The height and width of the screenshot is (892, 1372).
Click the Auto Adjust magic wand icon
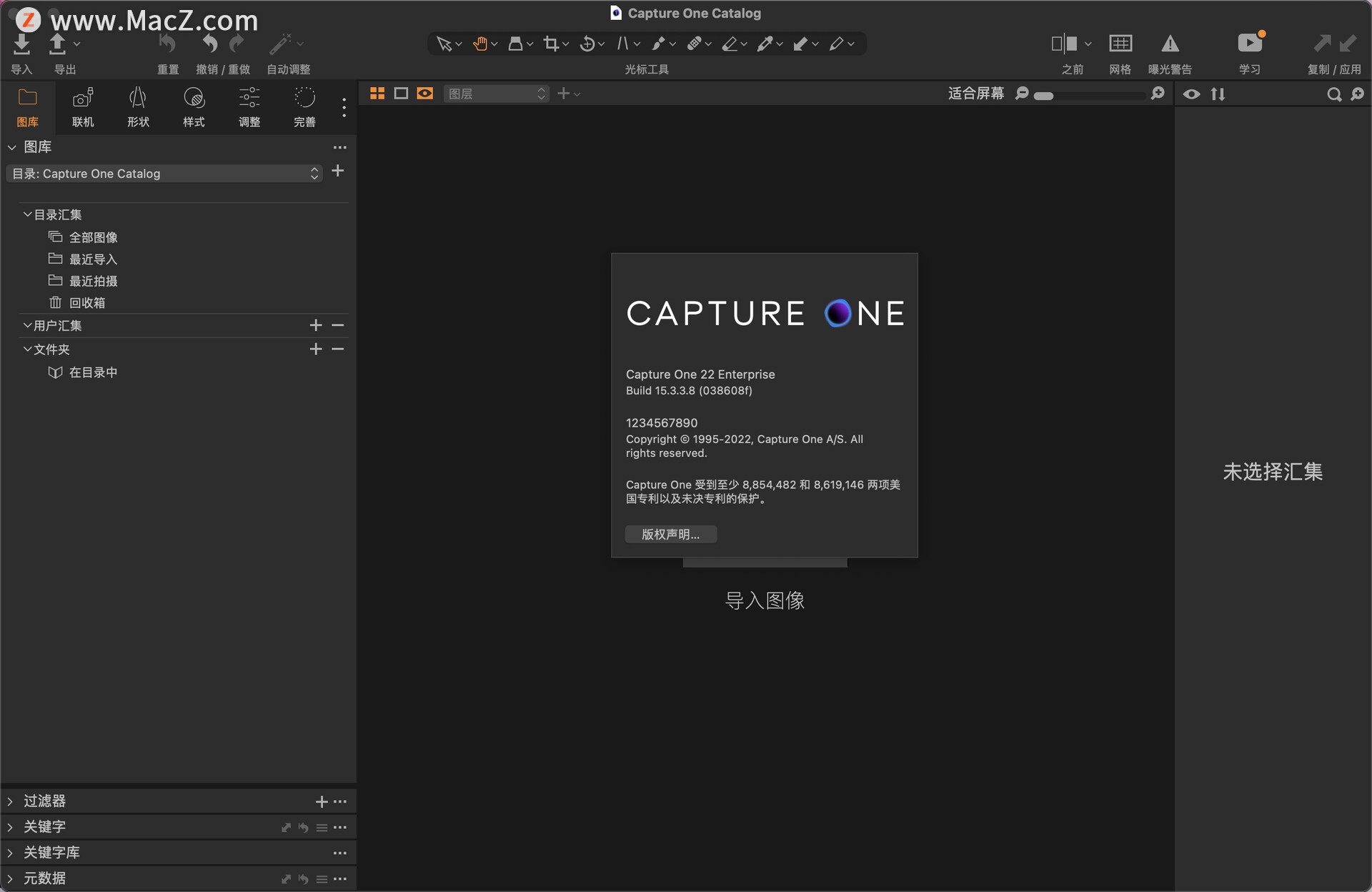(279, 44)
